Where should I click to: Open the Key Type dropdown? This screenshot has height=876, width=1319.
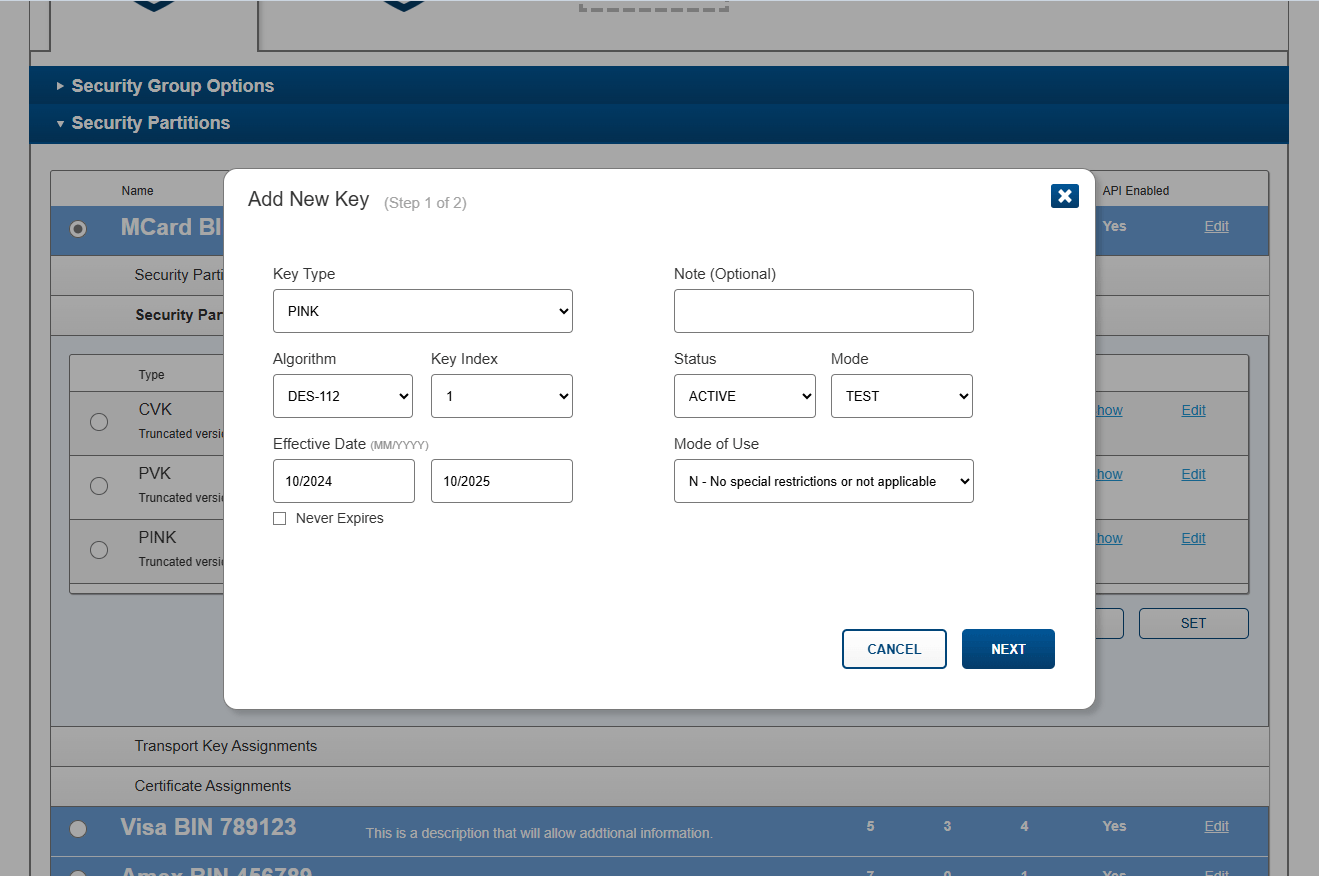(x=423, y=311)
